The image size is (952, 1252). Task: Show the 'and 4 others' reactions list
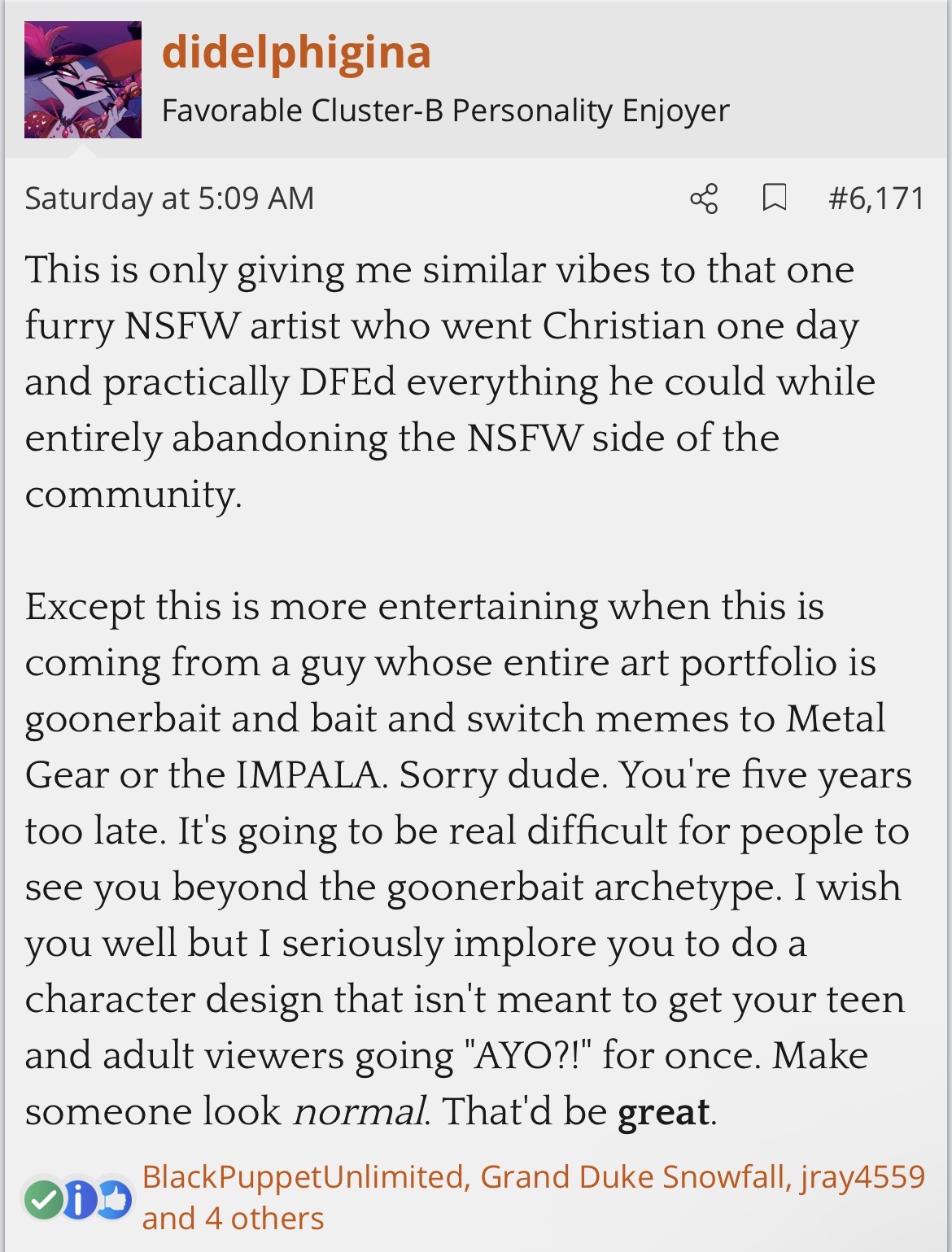(233, 1219)
